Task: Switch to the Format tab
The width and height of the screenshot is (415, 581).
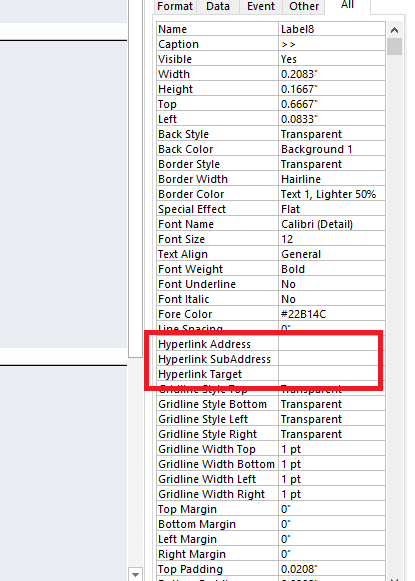Action: coord(175,6)
